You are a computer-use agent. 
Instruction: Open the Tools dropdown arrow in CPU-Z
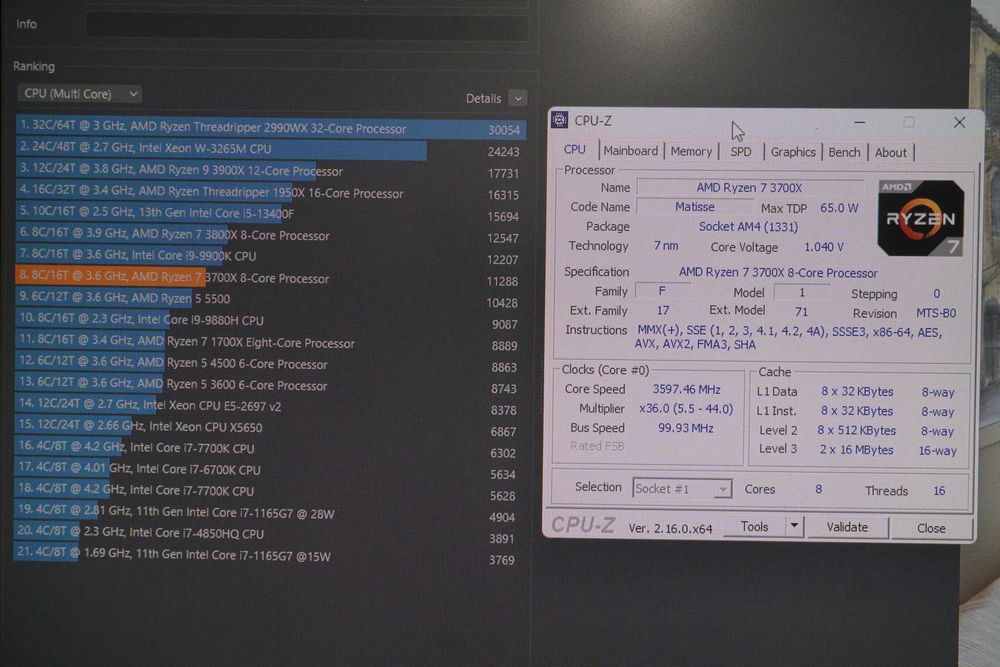(794, 527)
